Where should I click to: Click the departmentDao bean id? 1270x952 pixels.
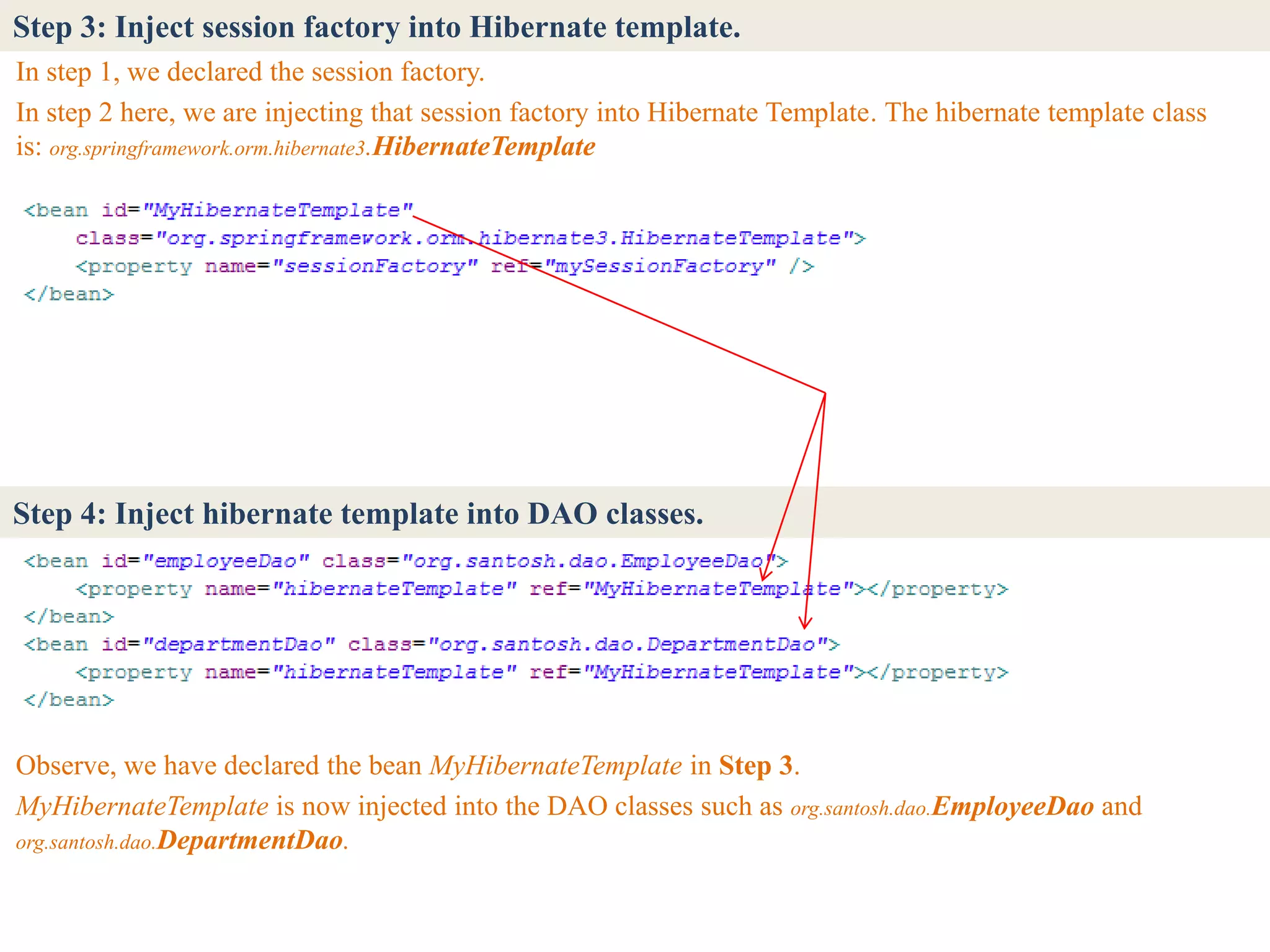[x=238, y=645]
